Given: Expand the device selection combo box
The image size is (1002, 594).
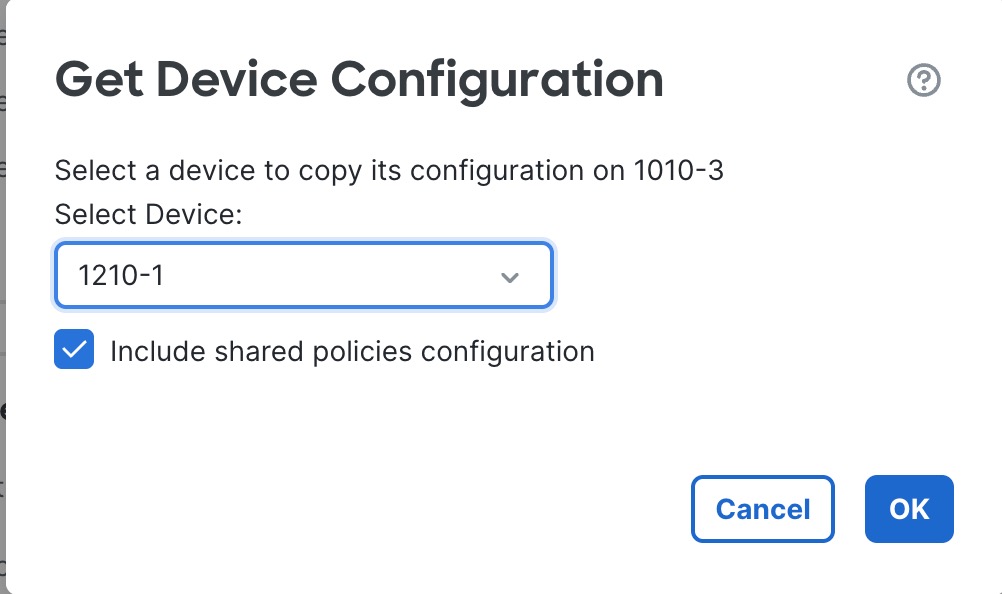Looking at the screenshot, I should point(303,275).
